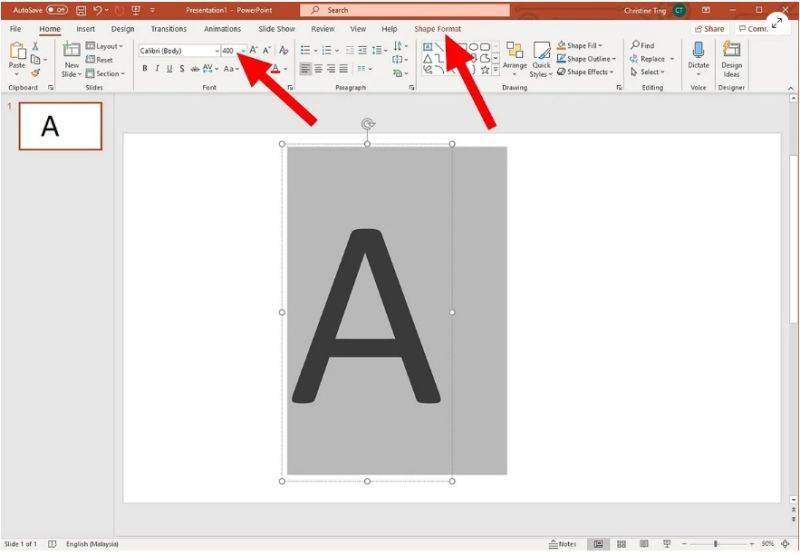Click the Undo icon in title bar
800x555 pixels.
[98, 10]
